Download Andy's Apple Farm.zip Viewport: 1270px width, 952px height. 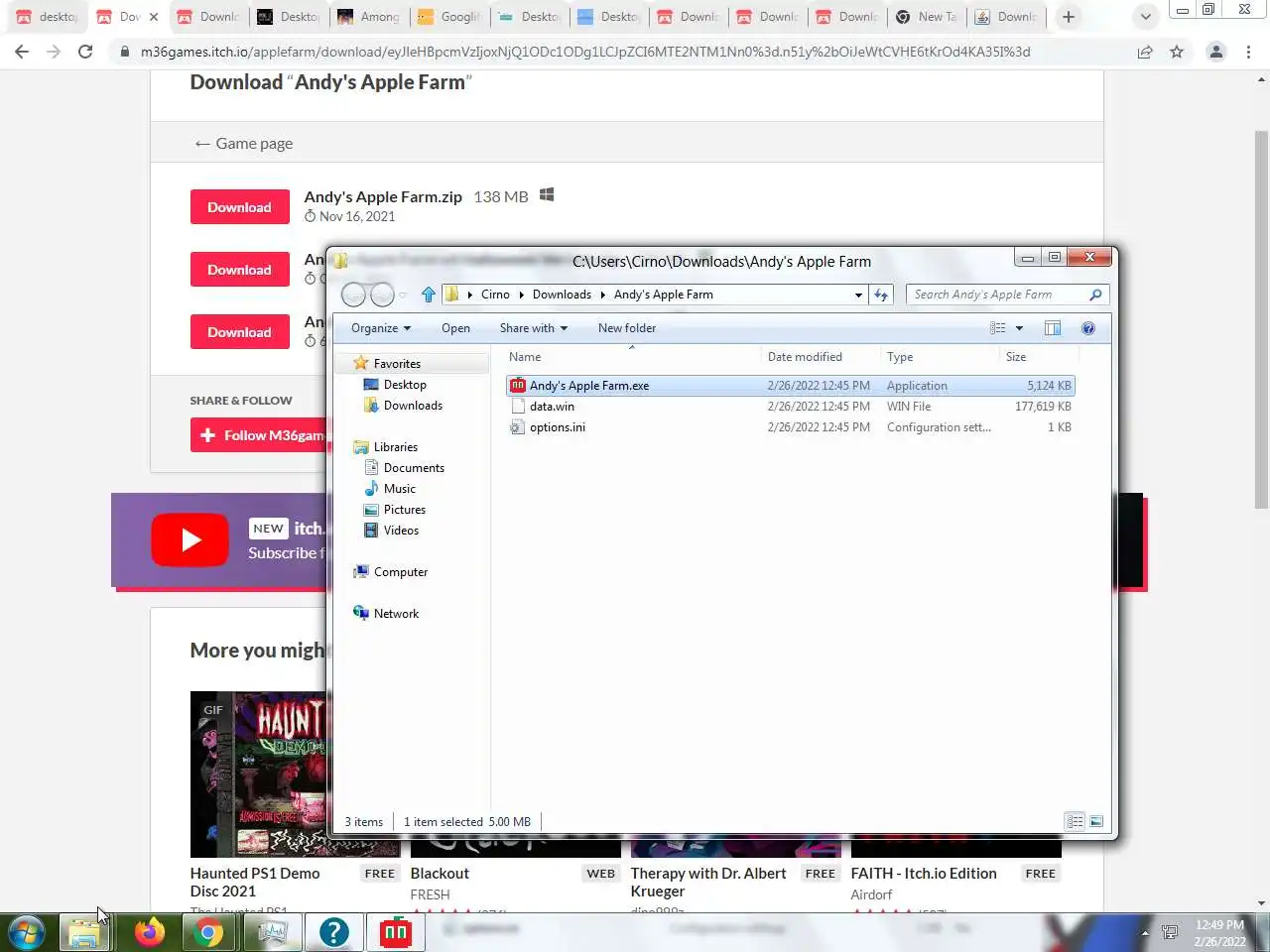pyautogui.click(x=240, y=207)
